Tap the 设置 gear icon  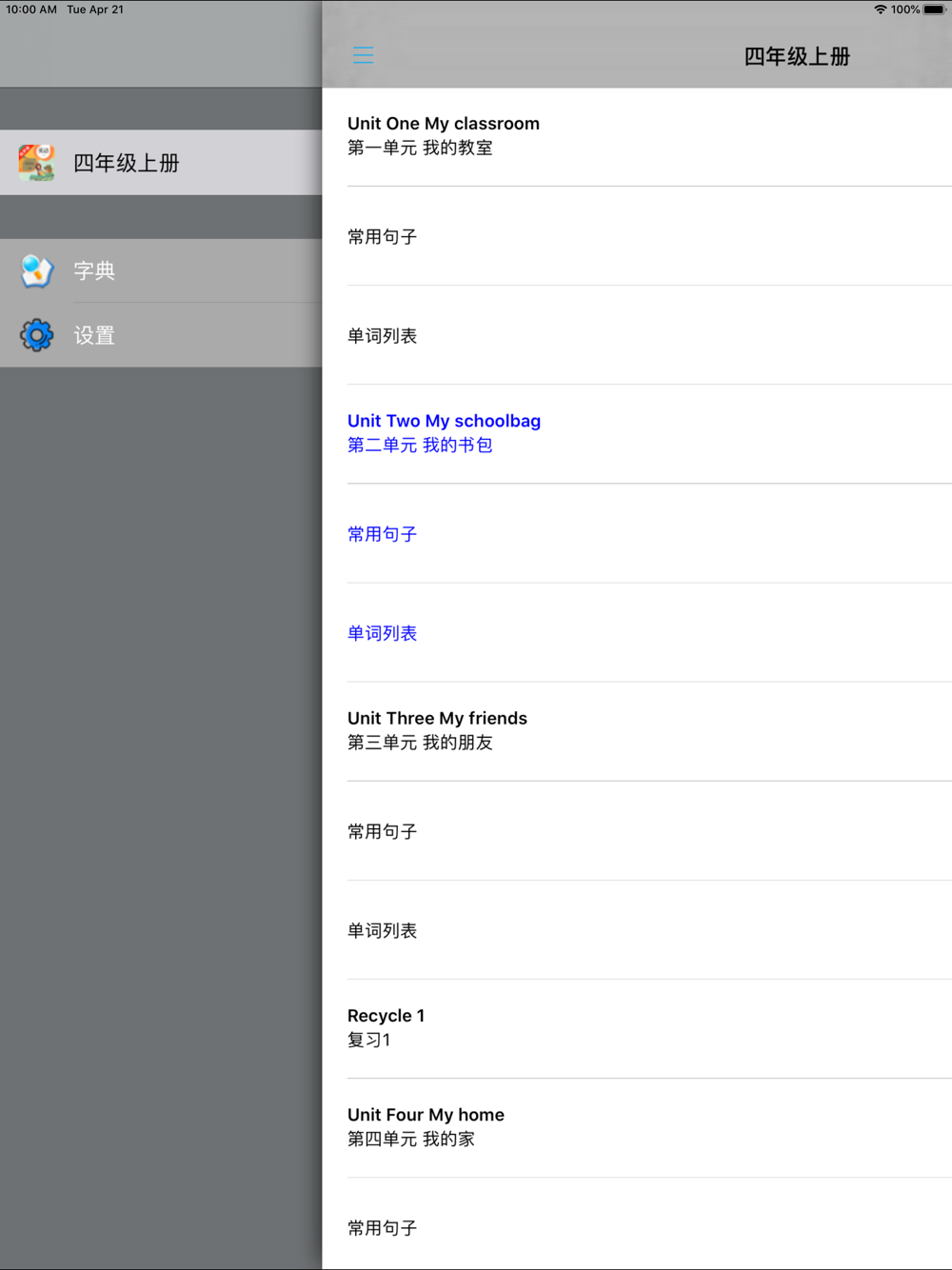[x=36, y=335]
